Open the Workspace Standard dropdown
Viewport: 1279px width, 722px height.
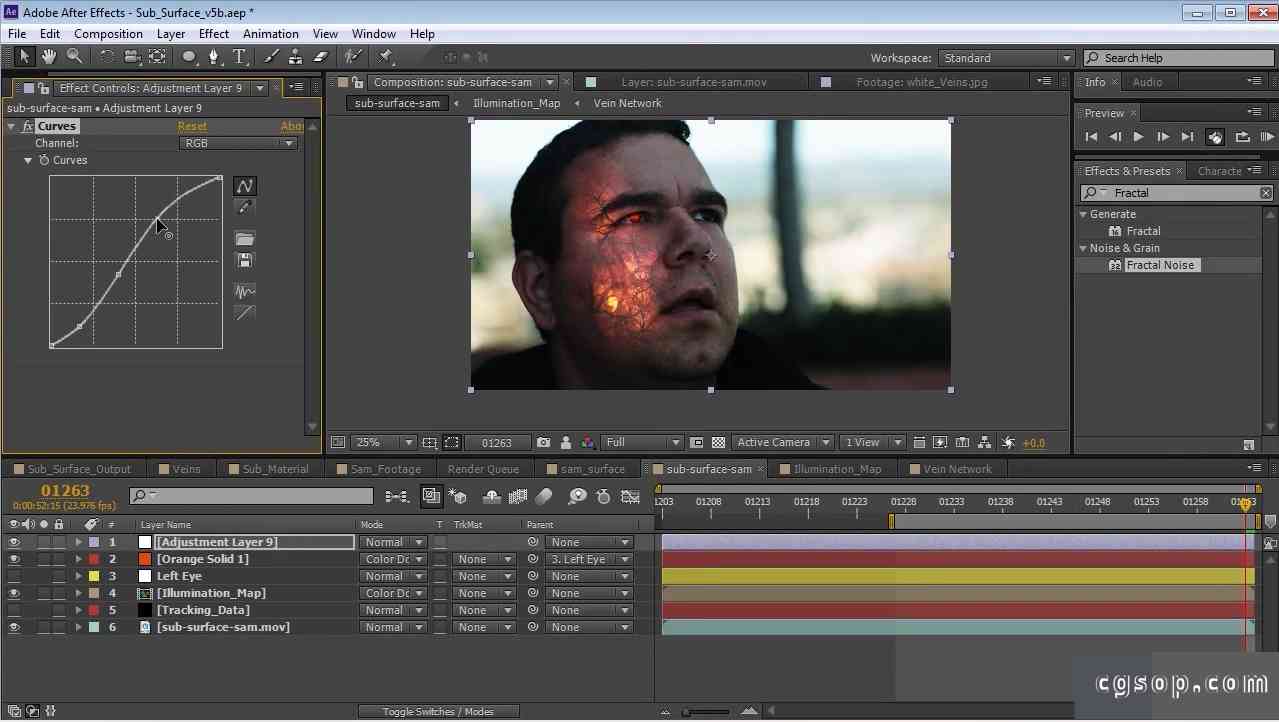[x=1006, y=58]
